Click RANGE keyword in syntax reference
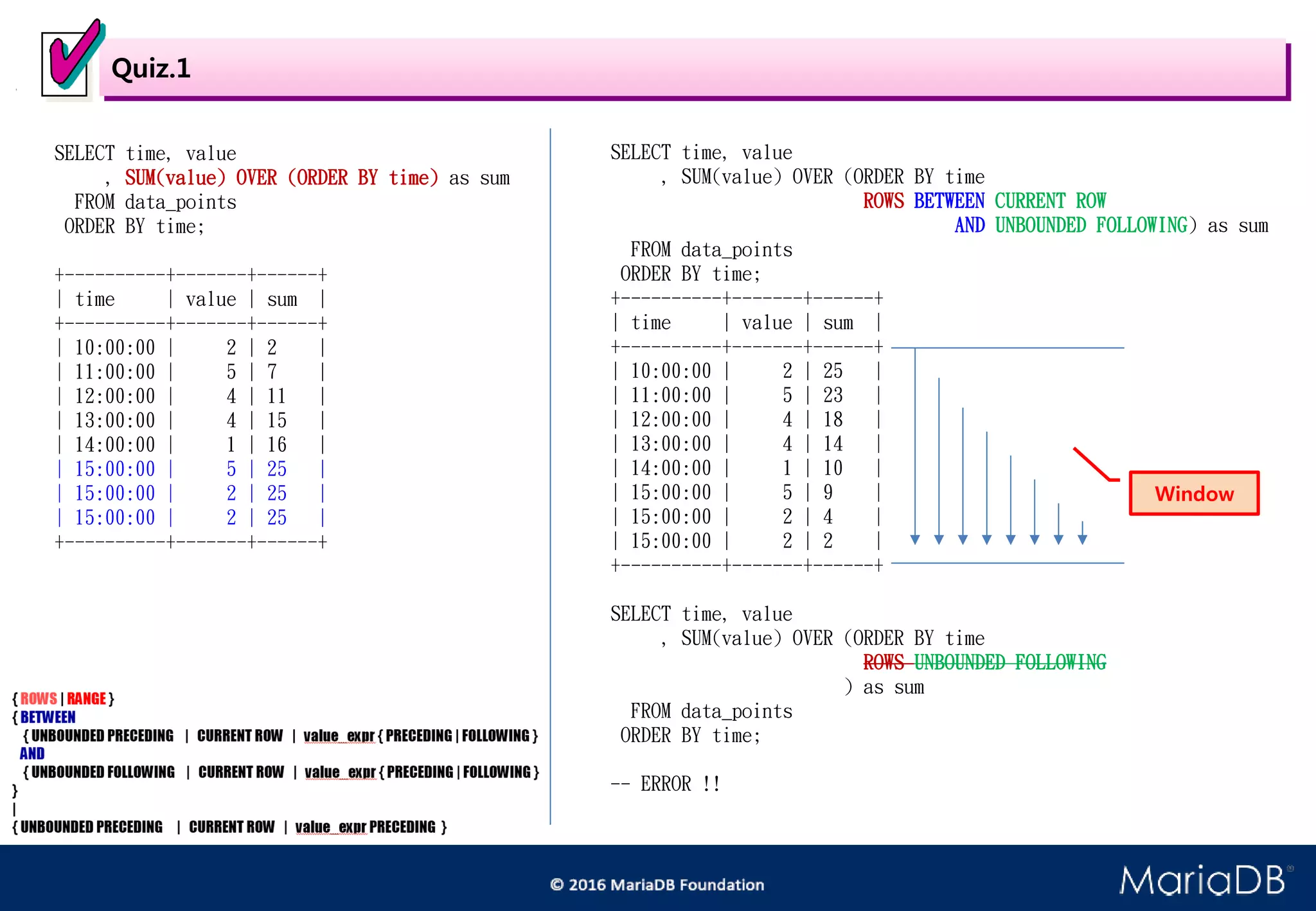Screen dimensions: 1316x911 tap(86, 698)
